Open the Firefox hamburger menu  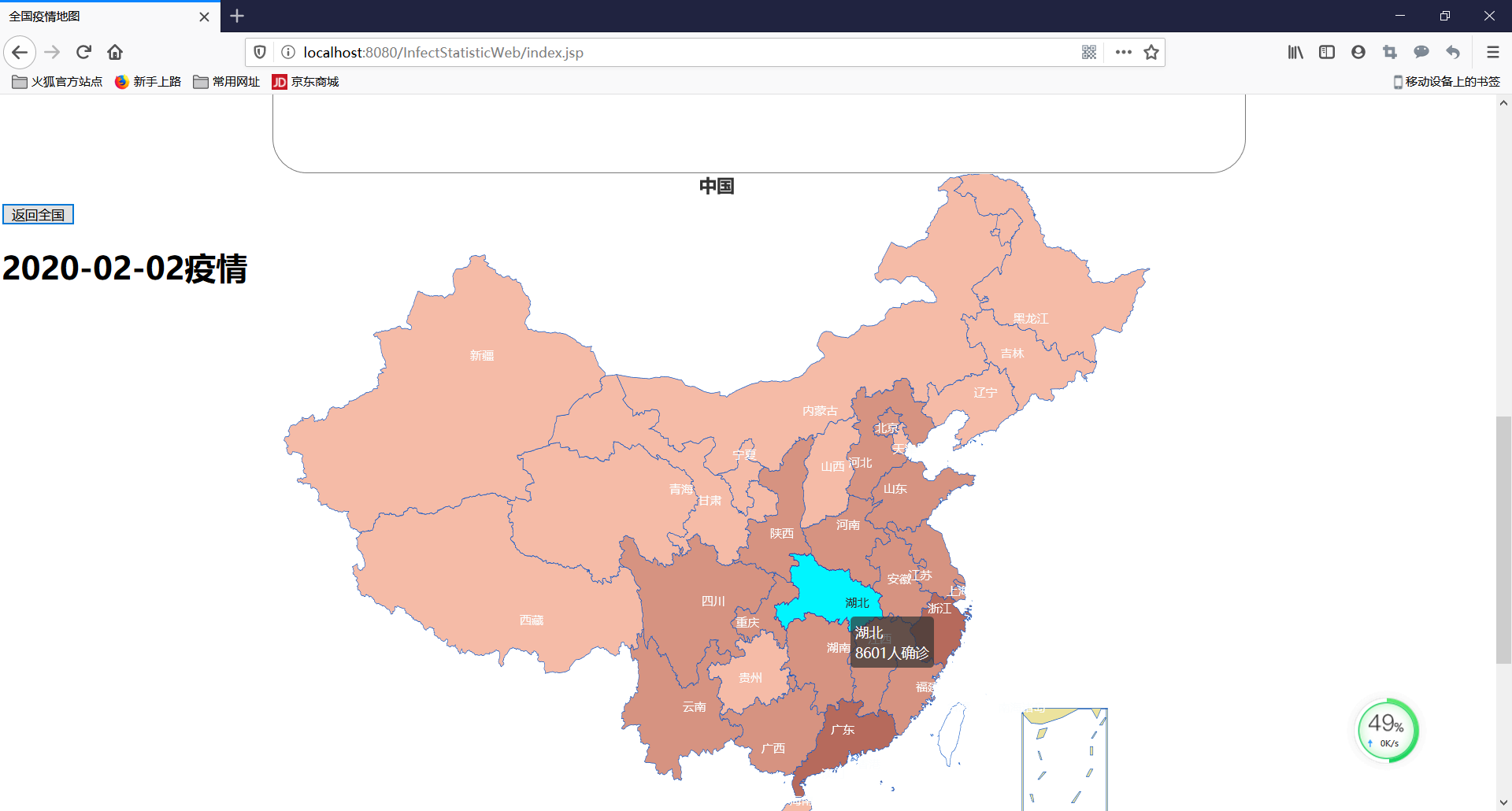1492,52
